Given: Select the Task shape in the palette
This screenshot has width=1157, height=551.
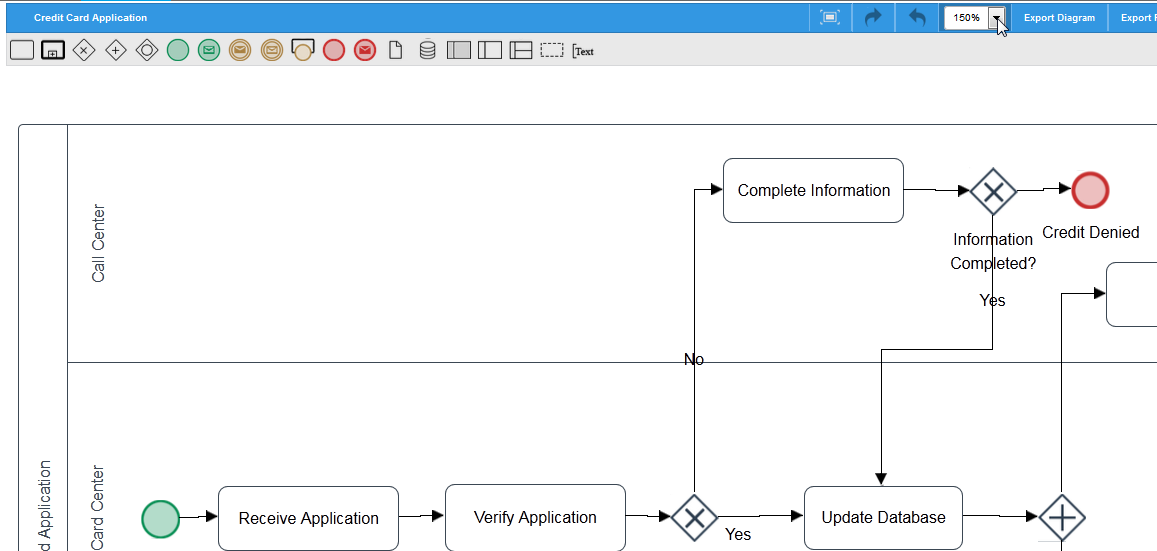Looking at the screenshot, I should pyautogui.click(x=22, y=50).
